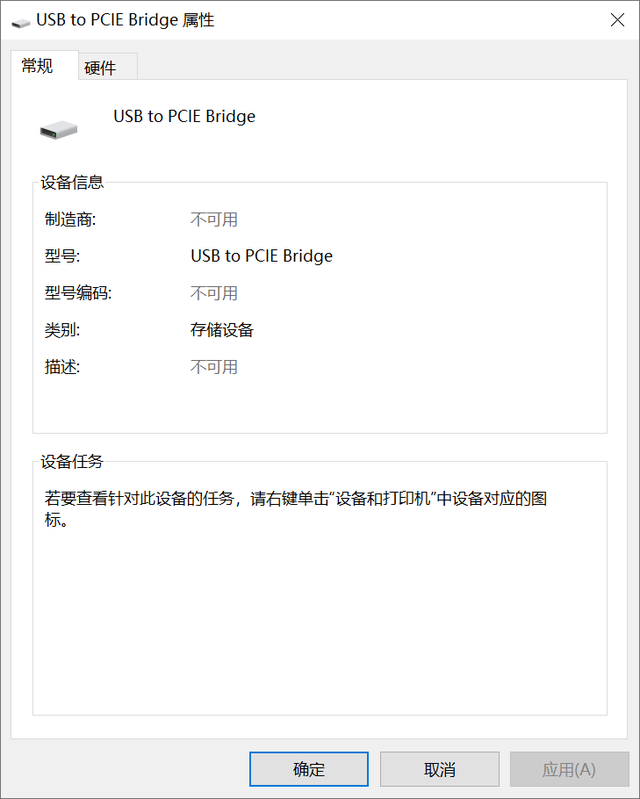Viewport: 640px width, 799px height.
Task: Switch to the 硬件 tab
Action: [100, 67]
